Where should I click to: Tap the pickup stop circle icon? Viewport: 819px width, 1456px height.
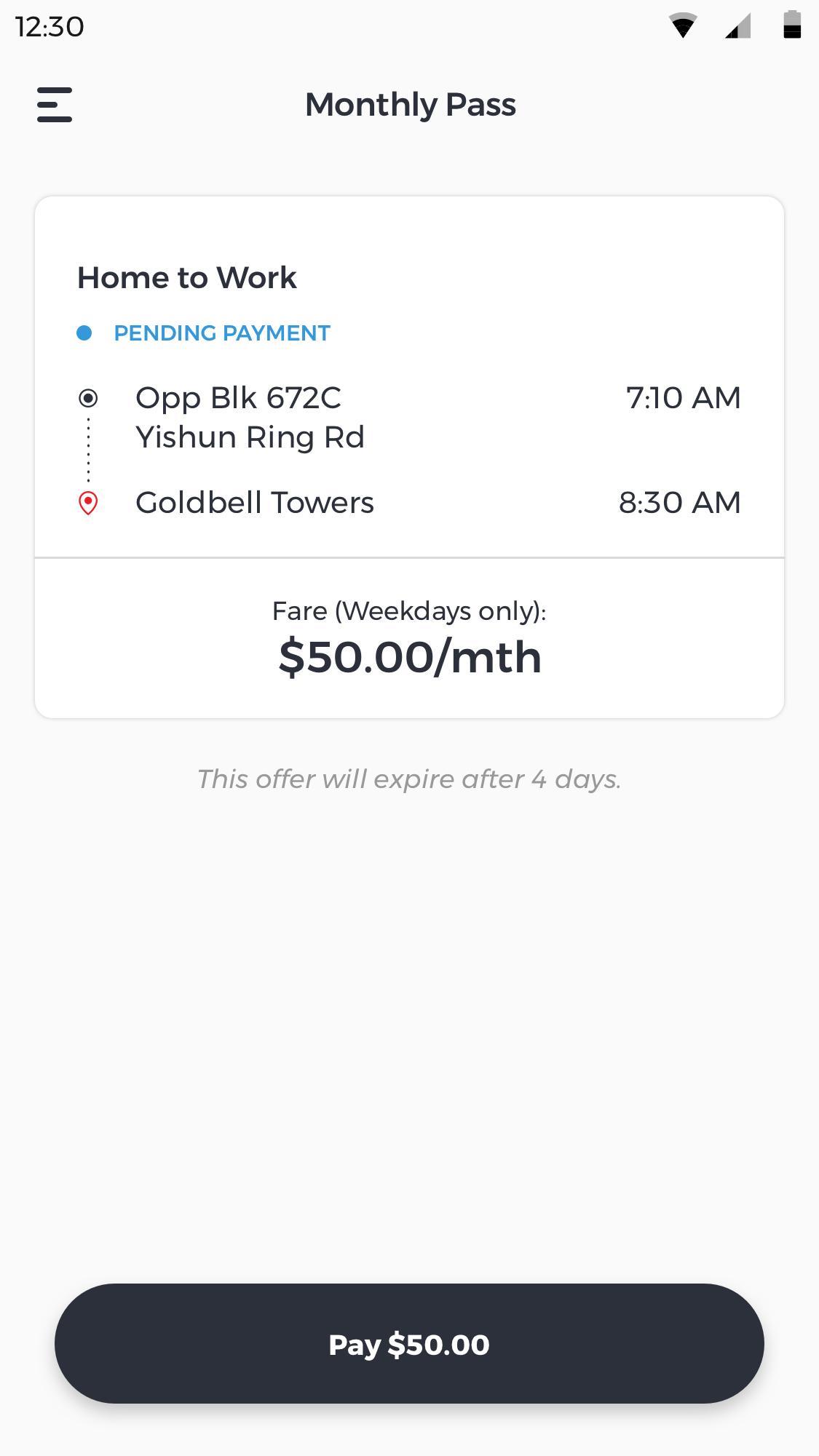[88, 398]
